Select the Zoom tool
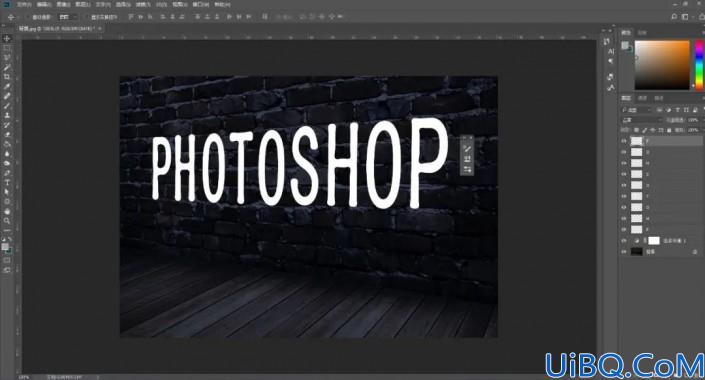705x380 pixels. (7, 221)
